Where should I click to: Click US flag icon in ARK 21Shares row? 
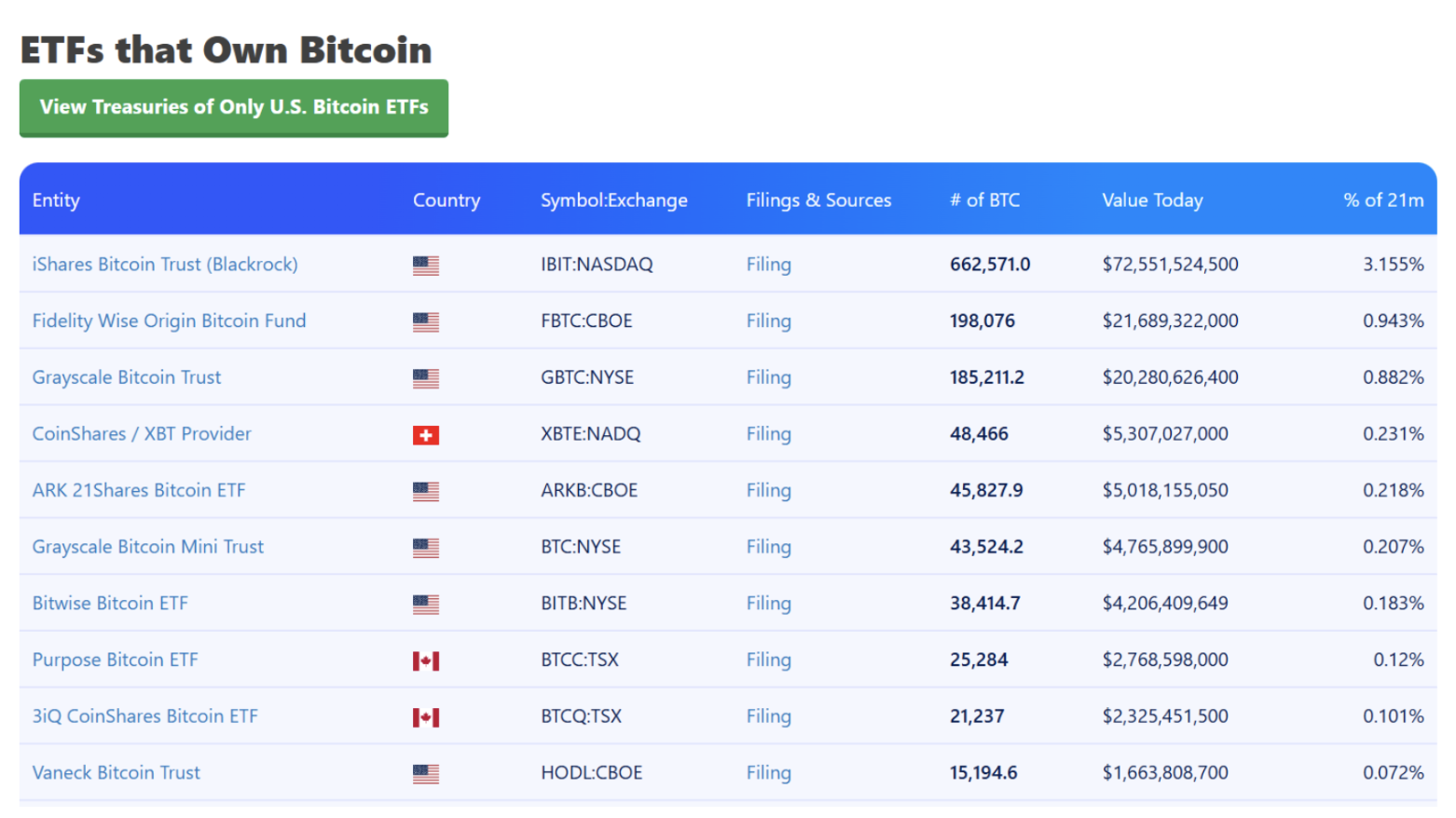click(426, 492)
